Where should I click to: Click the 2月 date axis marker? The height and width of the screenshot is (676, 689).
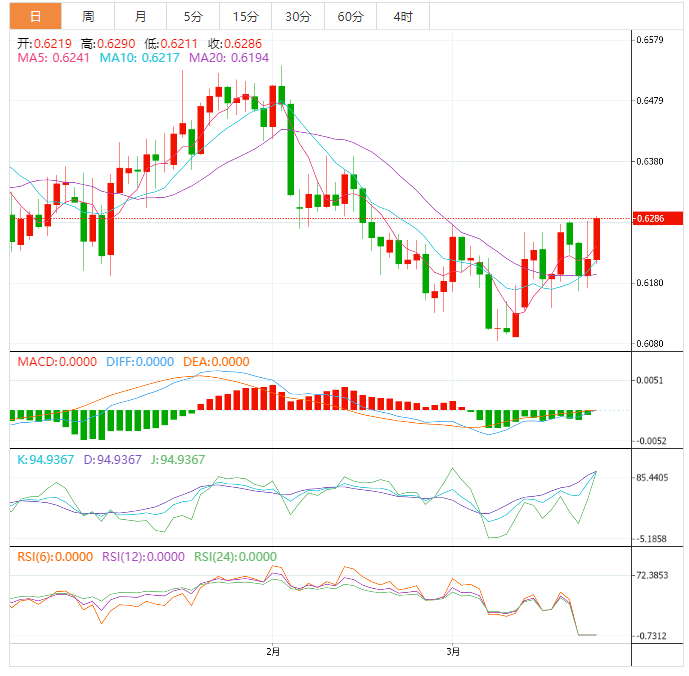click(x=273, y=652)
